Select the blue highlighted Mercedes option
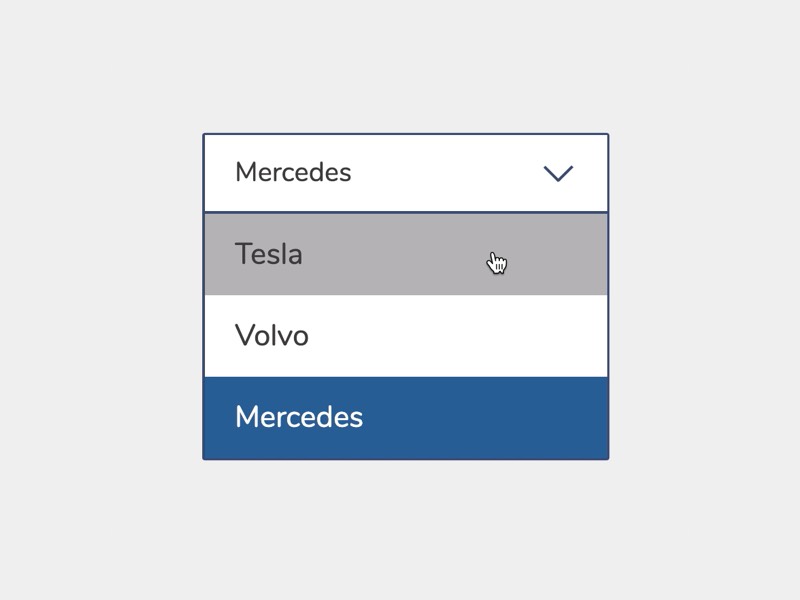 click(x=405, y=418)
